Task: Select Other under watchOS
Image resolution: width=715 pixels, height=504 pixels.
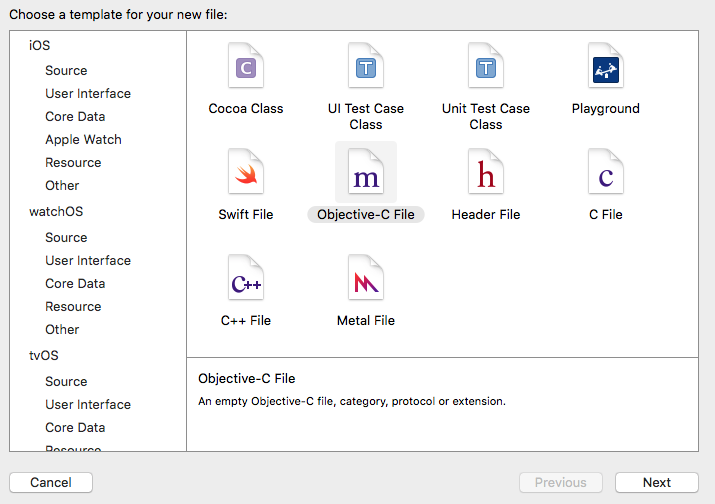Action: click(62, 330)
